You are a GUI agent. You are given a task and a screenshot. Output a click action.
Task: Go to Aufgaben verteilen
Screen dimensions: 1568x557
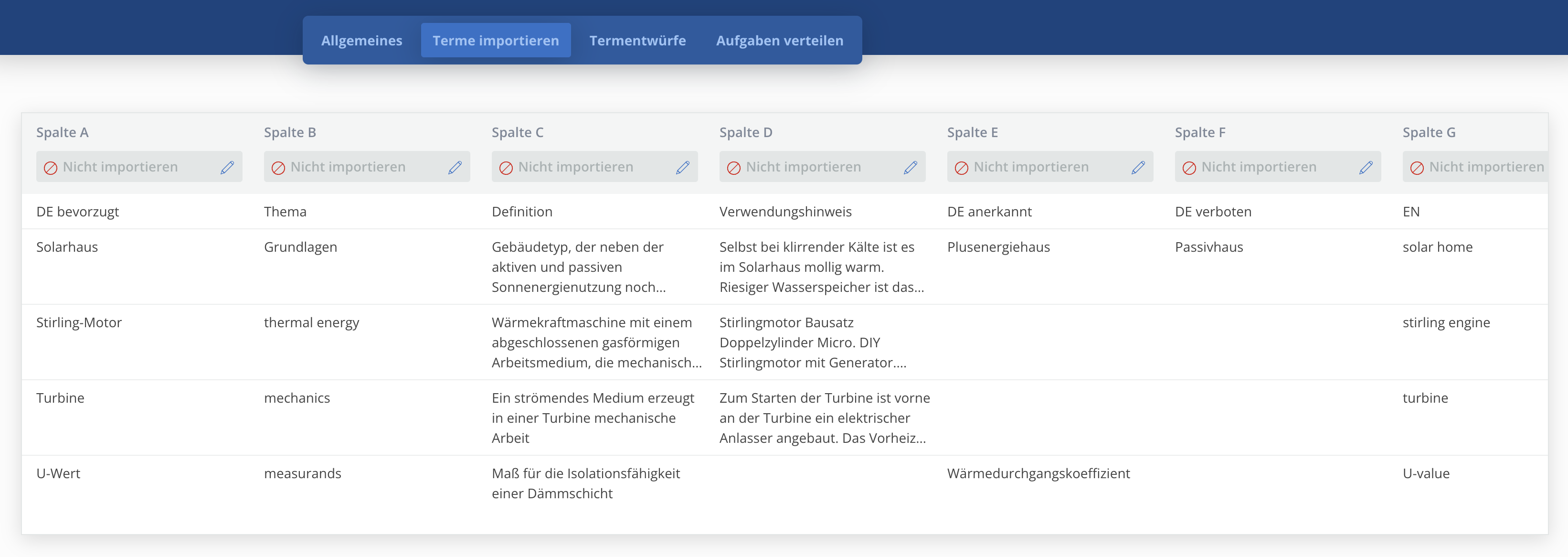tap(780, 40)
